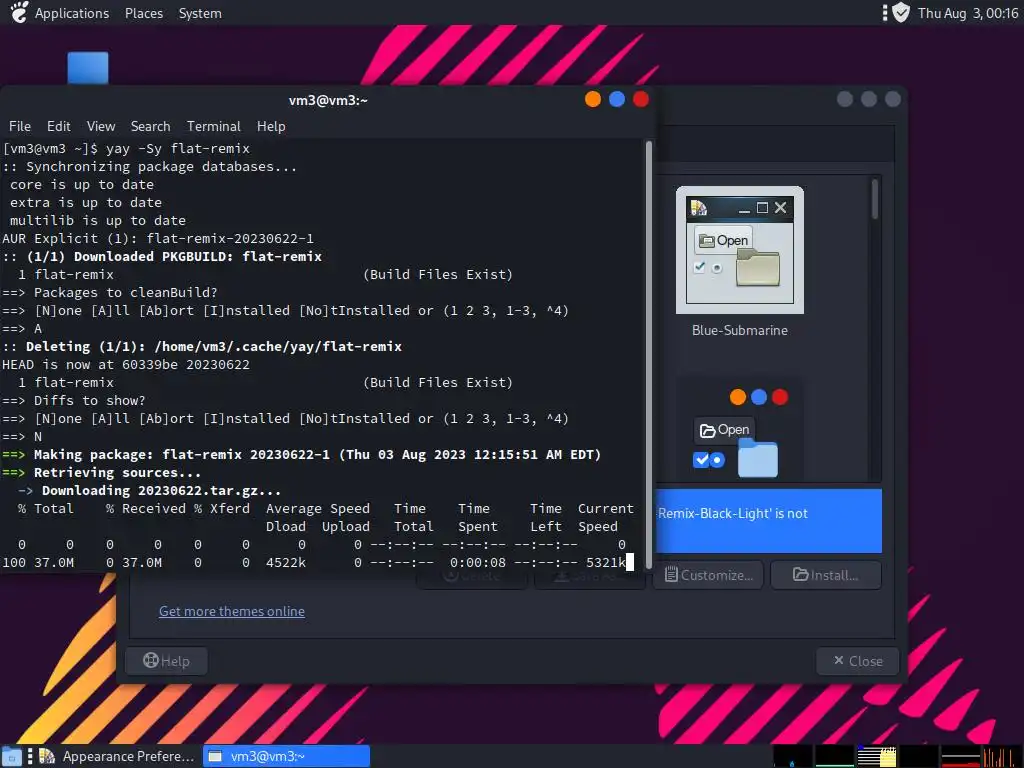Screen dimensions: 1024x768
Task: Open terminal Edit menu
Action: tap(58, 126)
